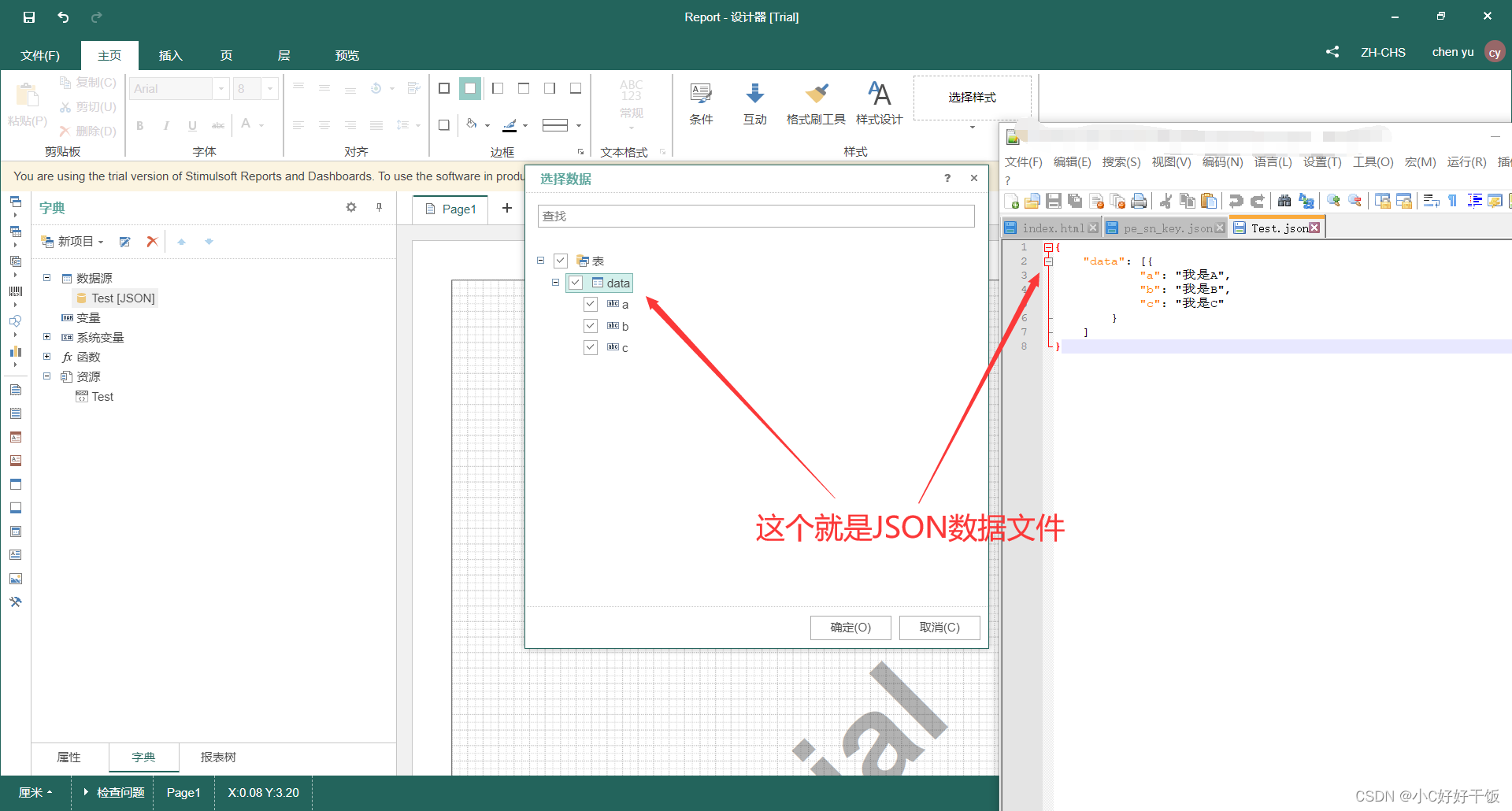Click the chart component icon in the left toolbox
The width and height of the screenshot is (1512, 811).
tap(15, 351)
